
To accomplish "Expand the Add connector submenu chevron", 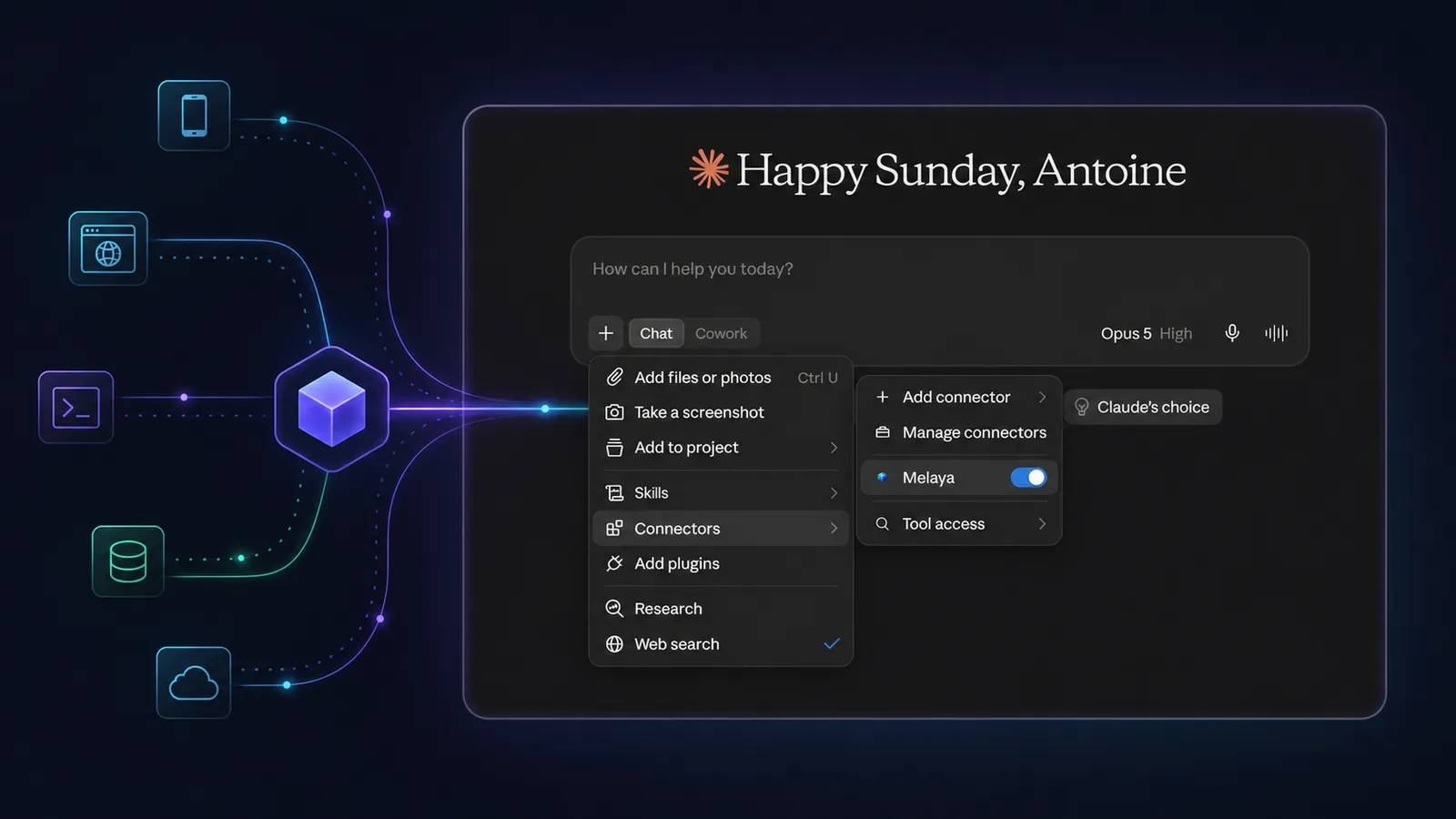I will (x=1042, y=397).
